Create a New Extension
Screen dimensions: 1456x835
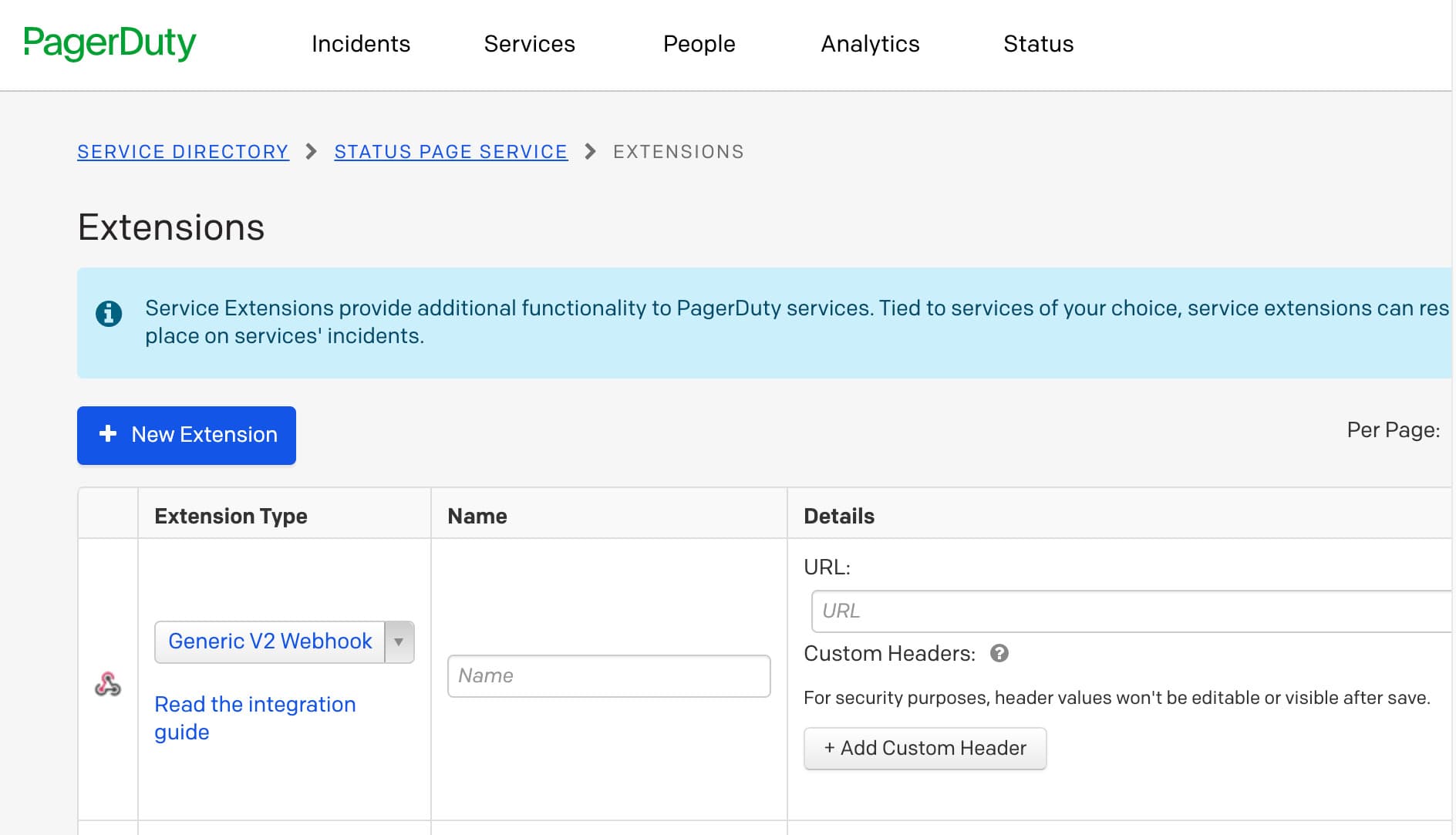tap(186, 435)
